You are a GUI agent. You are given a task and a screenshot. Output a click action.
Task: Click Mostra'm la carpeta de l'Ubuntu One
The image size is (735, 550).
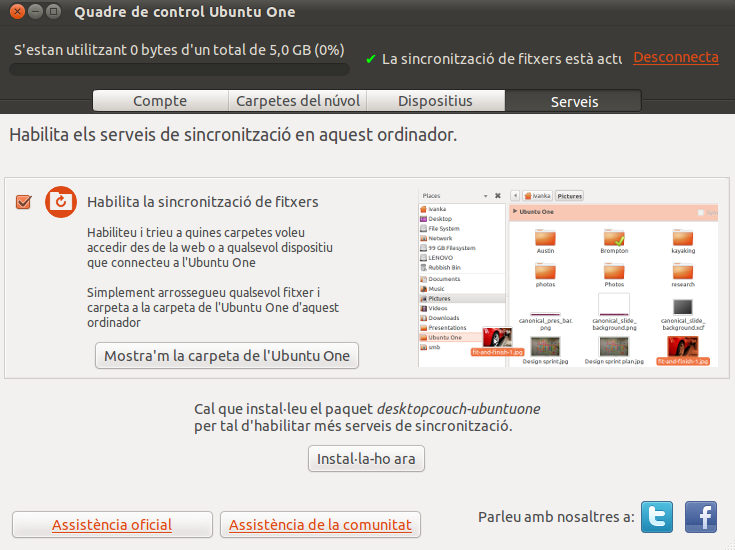click(227, 355)
